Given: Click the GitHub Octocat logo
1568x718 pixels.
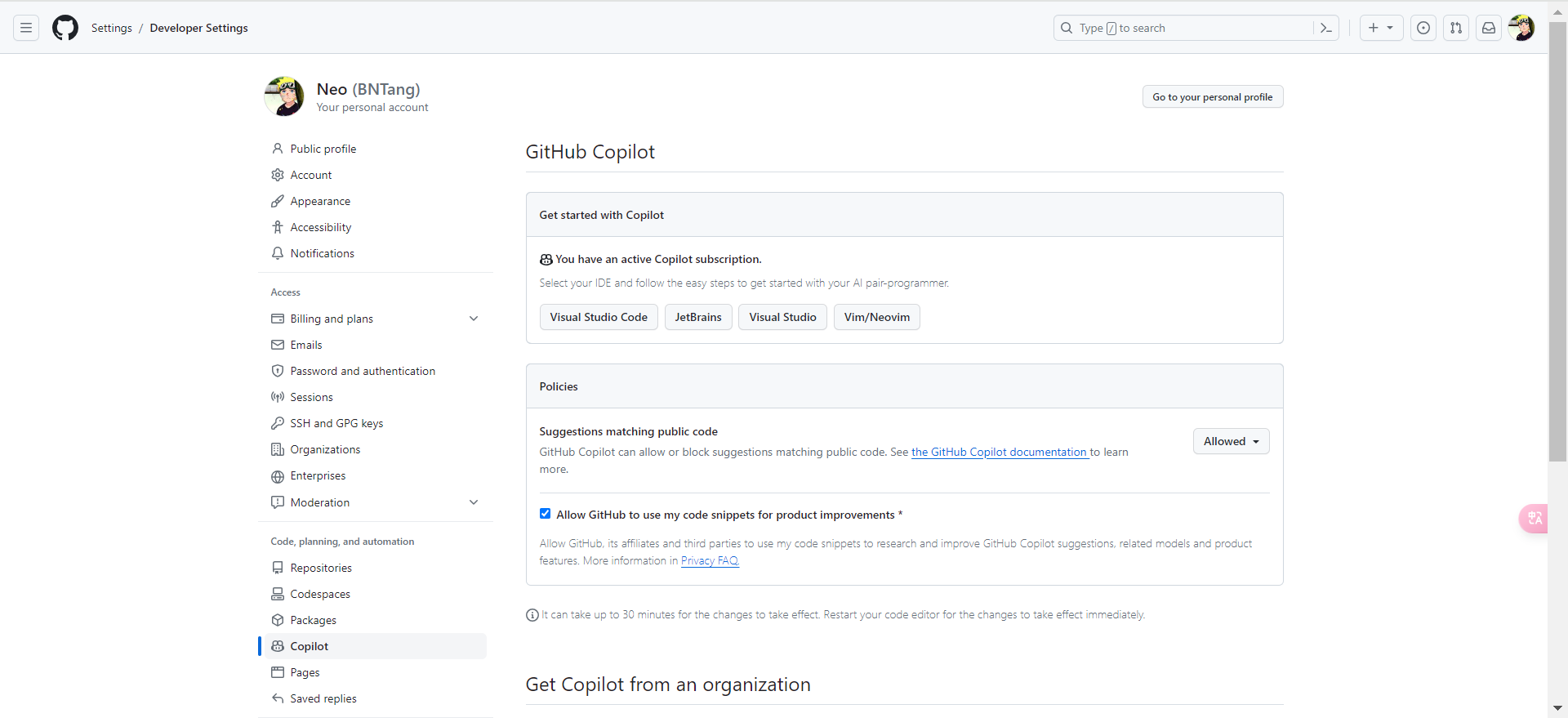Looking at the screenshot, I should click(65, 28).
